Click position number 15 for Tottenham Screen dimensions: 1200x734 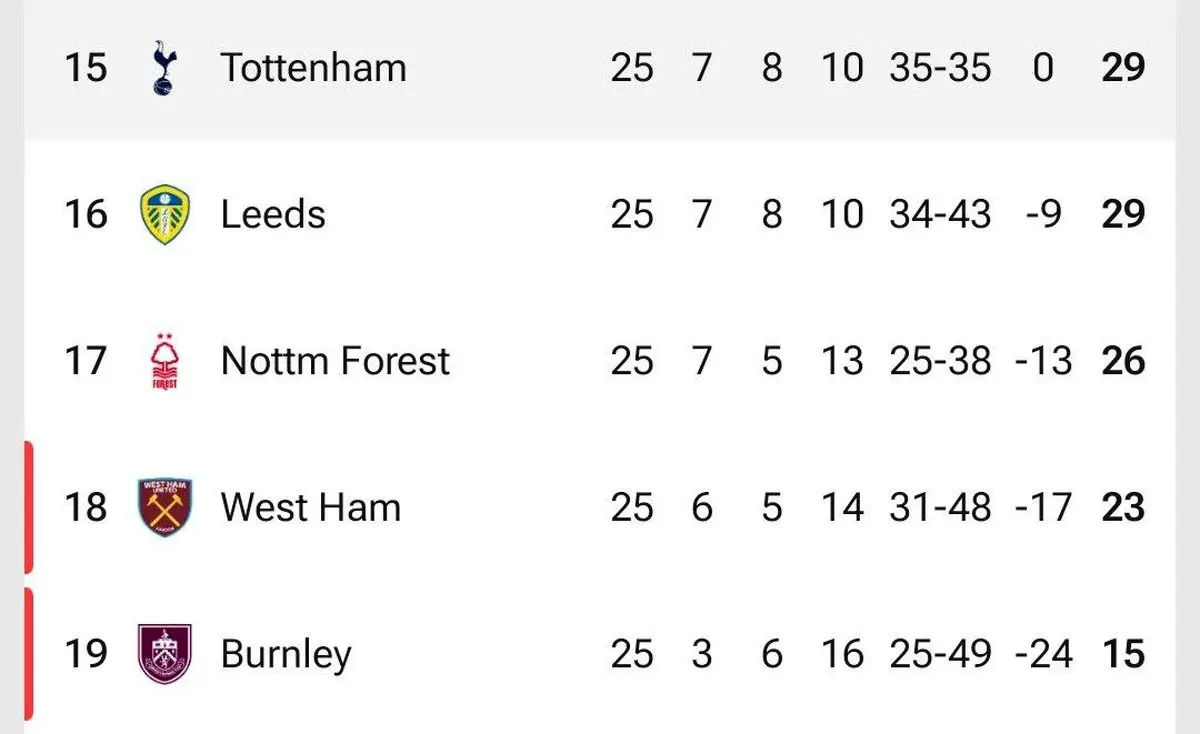coord(86,68)
